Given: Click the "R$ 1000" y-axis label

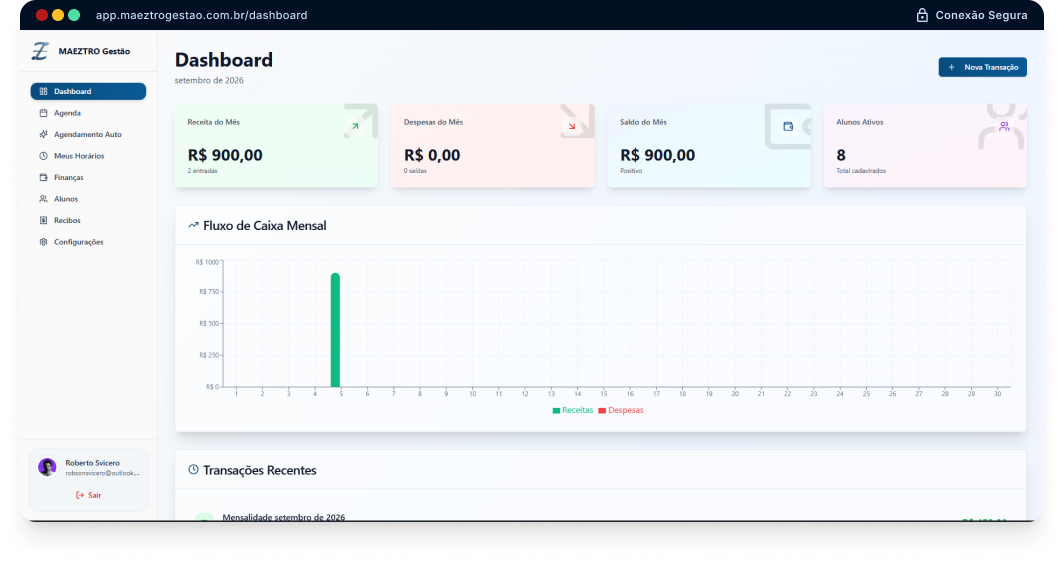Looking at the screenshot, I should (207, 262).
